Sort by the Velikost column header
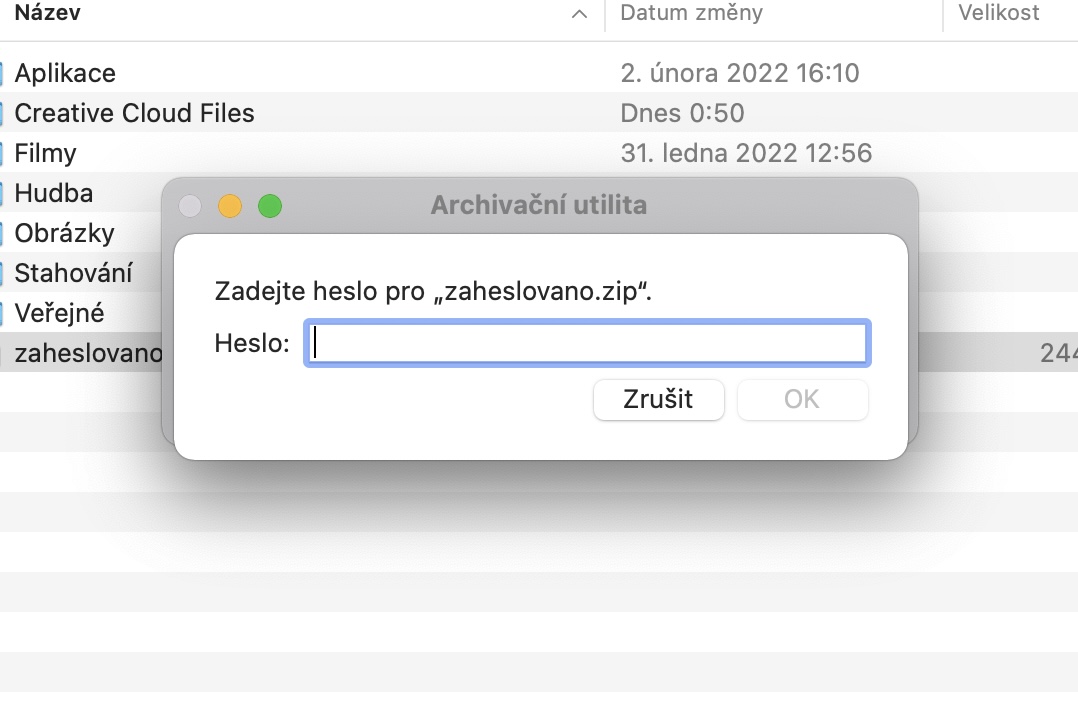 (999, 13)
